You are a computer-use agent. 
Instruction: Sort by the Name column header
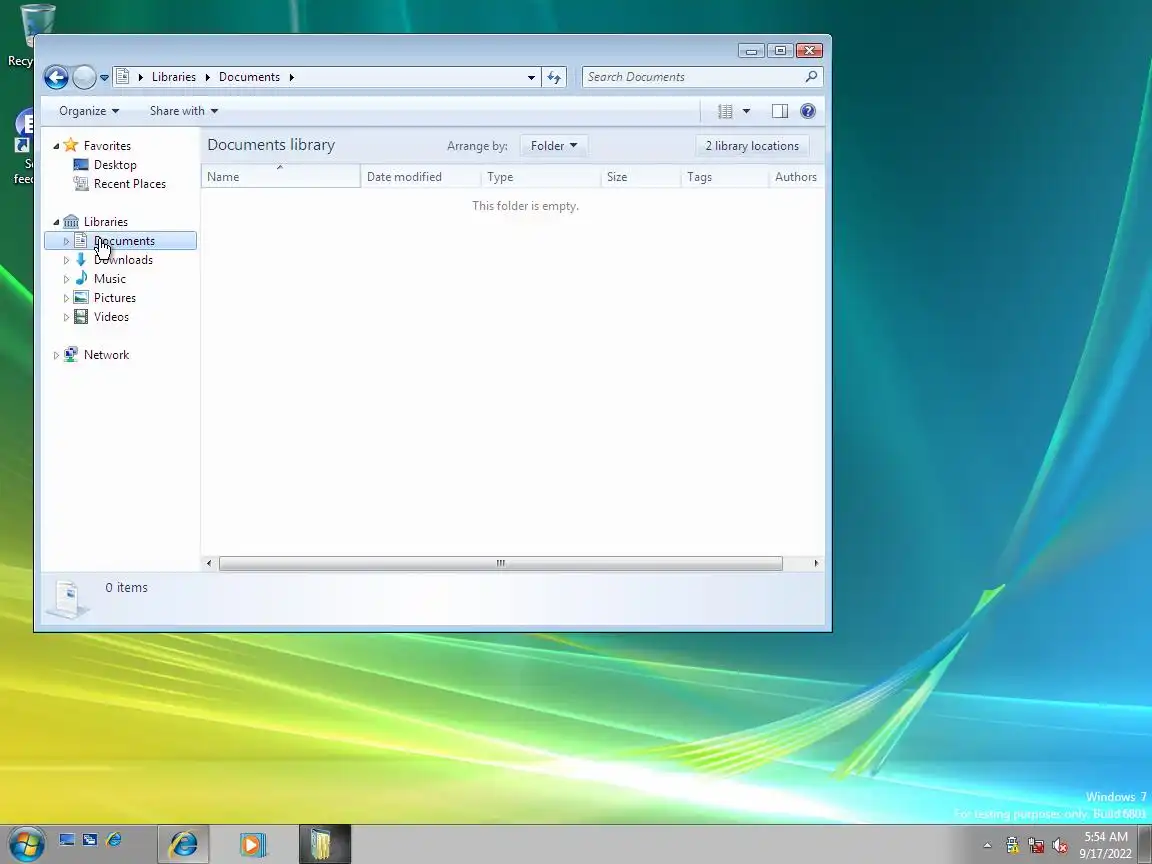[x=281, y=177]
